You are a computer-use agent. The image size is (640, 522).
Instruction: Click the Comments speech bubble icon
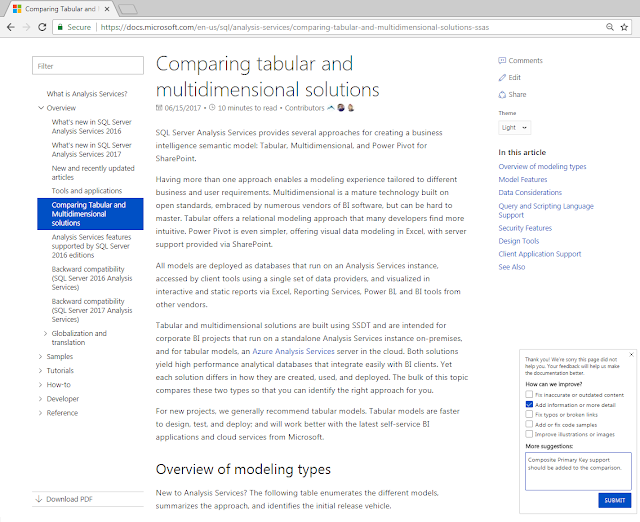coord(502,60)
